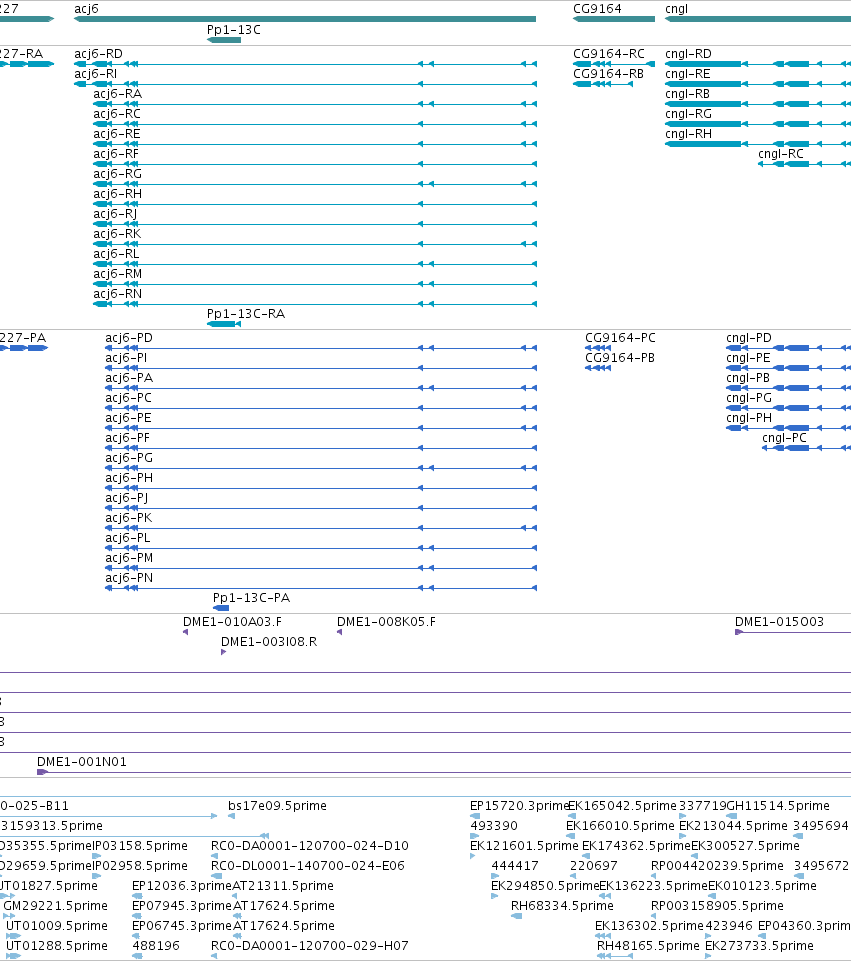
Task: Click protein acj6-PL label
Action: 128,538
